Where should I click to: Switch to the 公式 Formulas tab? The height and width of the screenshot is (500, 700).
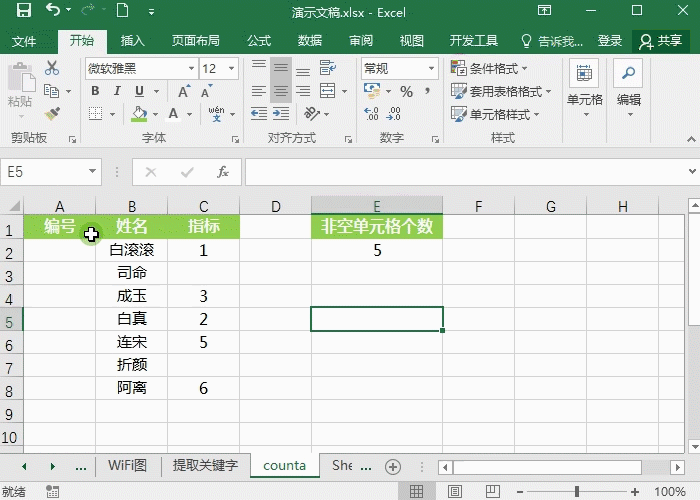click(259, 41)
